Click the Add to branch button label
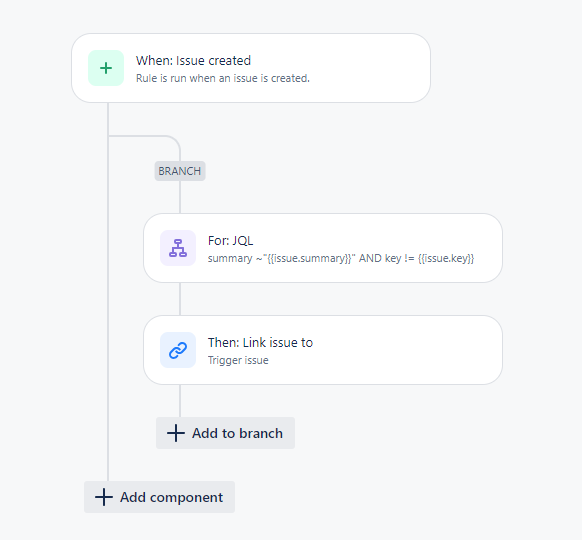The image size is (582, 540). tap(237, 433)
